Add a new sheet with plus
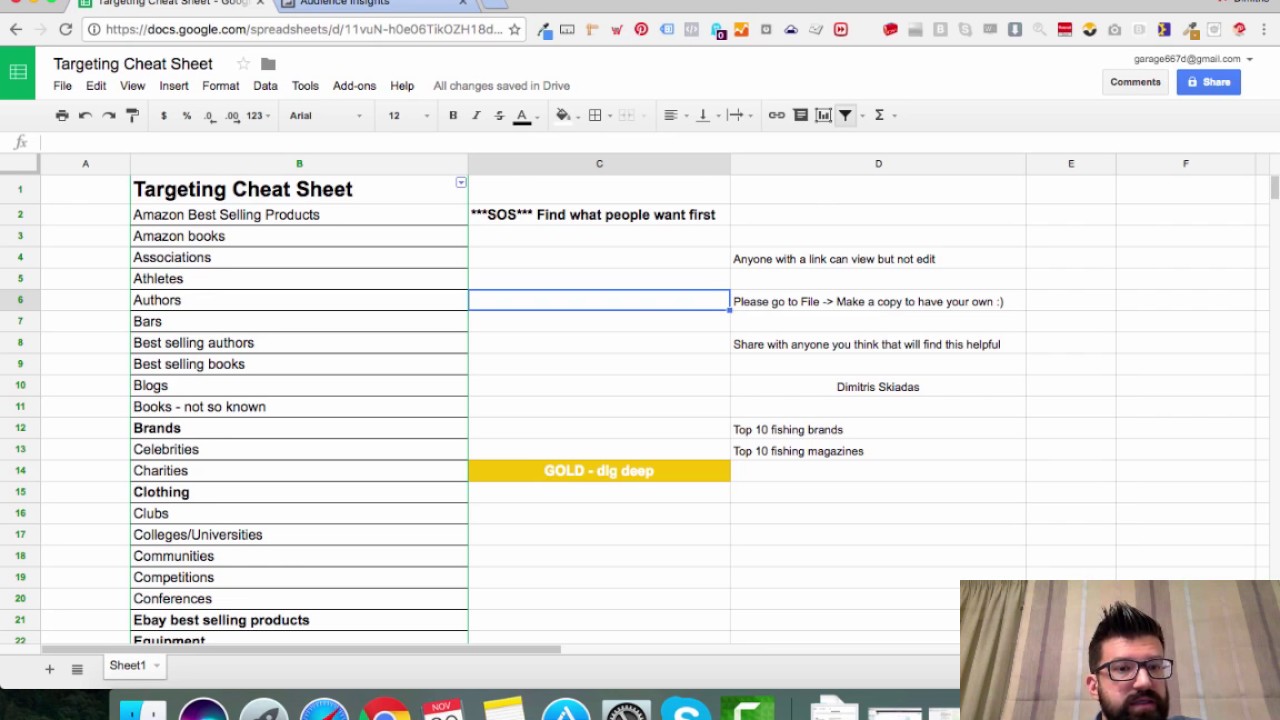Image resolution: width=1280 pixels, height=720 pixels. [49, 669]
